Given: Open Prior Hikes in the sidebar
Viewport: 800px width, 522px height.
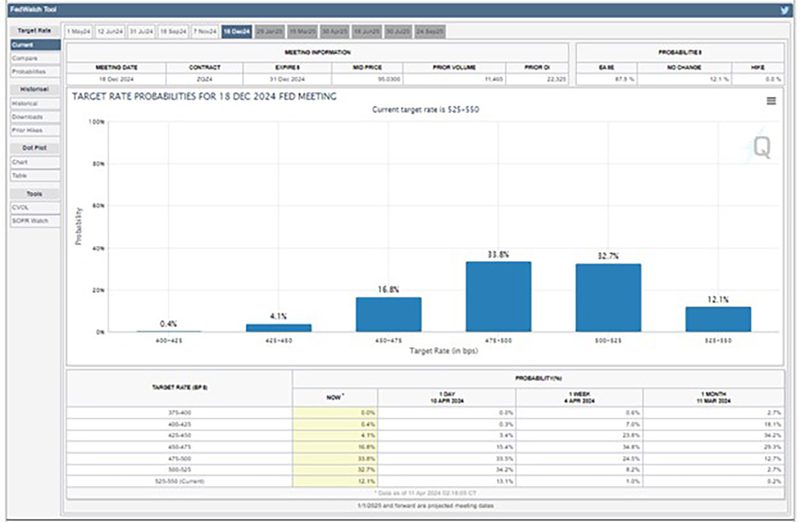Looking at the screenshot, I should (26, 129).
